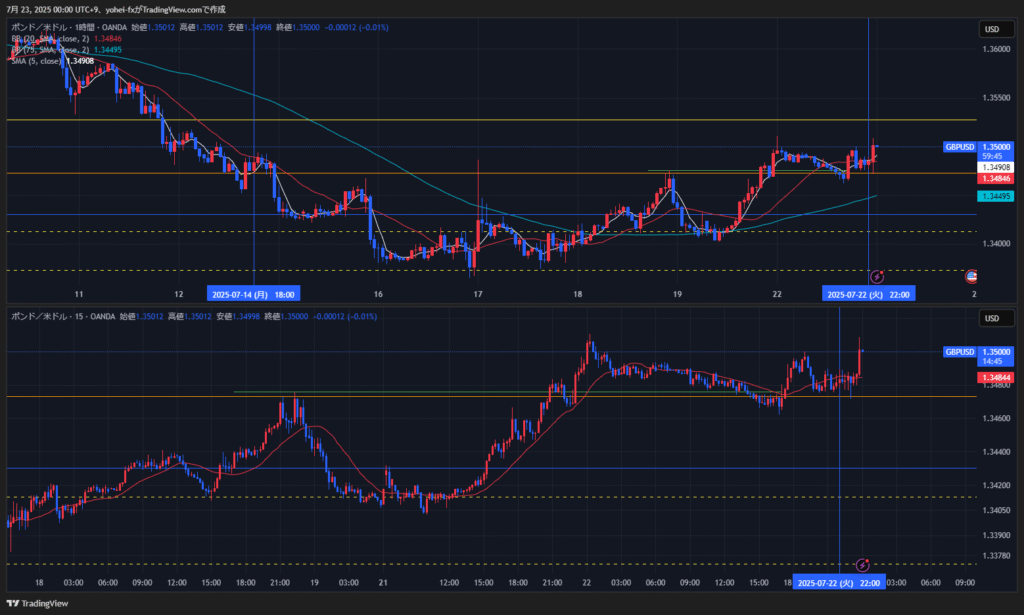Click the GBPUSD symbol label on the hourly chart
Image resolution: width=1024 pixels, height=615 pixels.
click(x=959, y=147)
